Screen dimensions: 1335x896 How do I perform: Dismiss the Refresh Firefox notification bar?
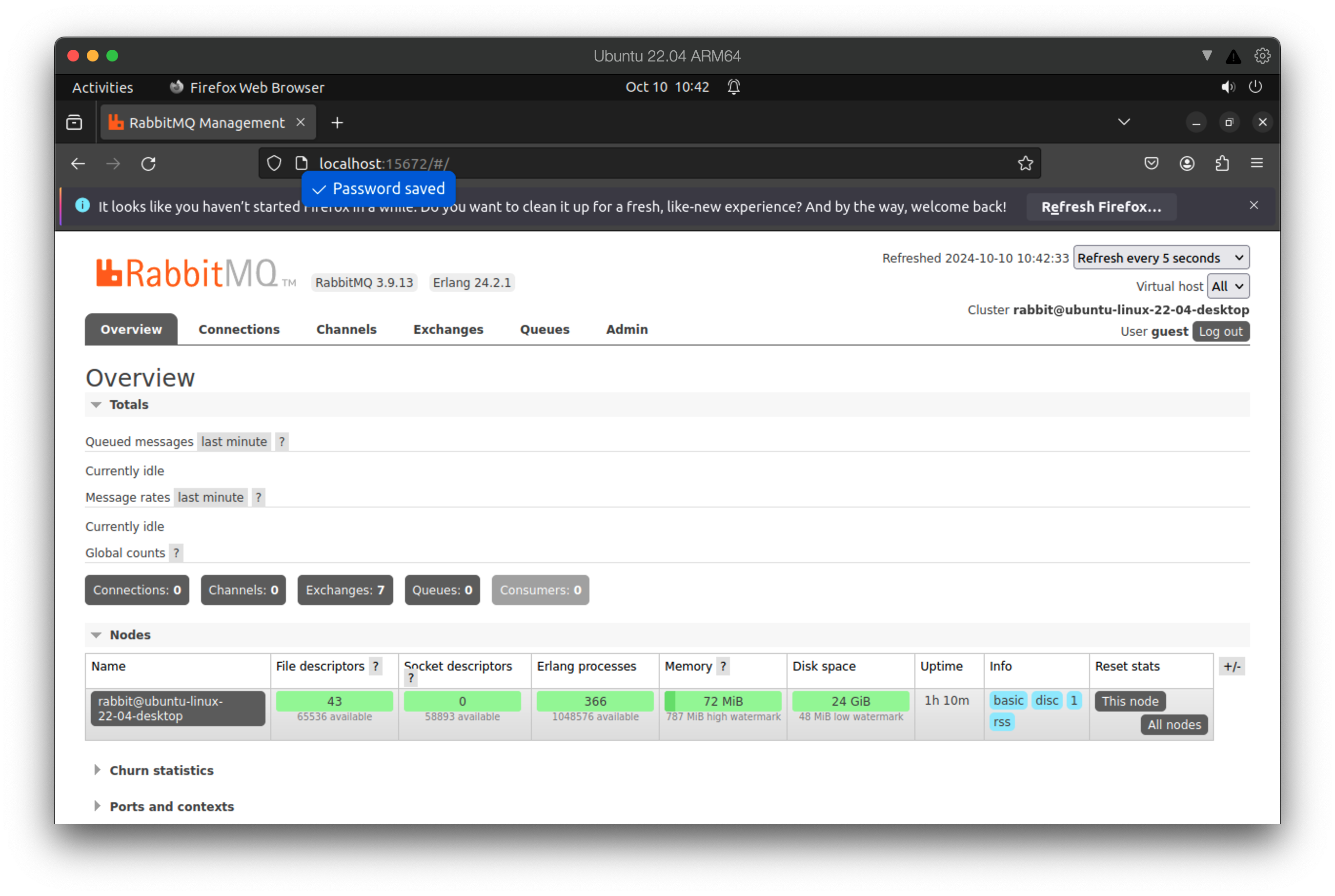pos(1254,205)
